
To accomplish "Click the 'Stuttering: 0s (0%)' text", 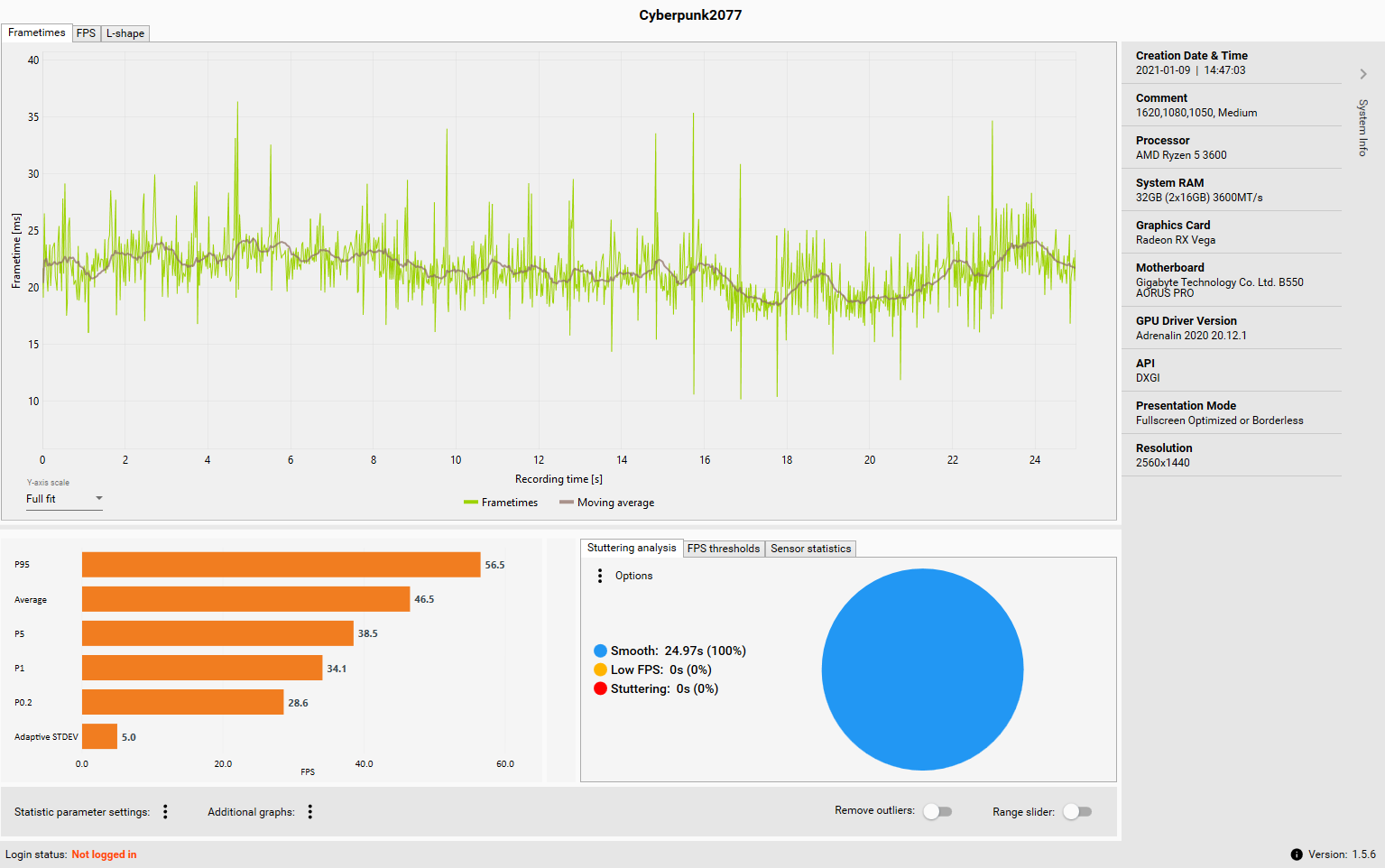I will pyautogui.click(x=665, y=688).
